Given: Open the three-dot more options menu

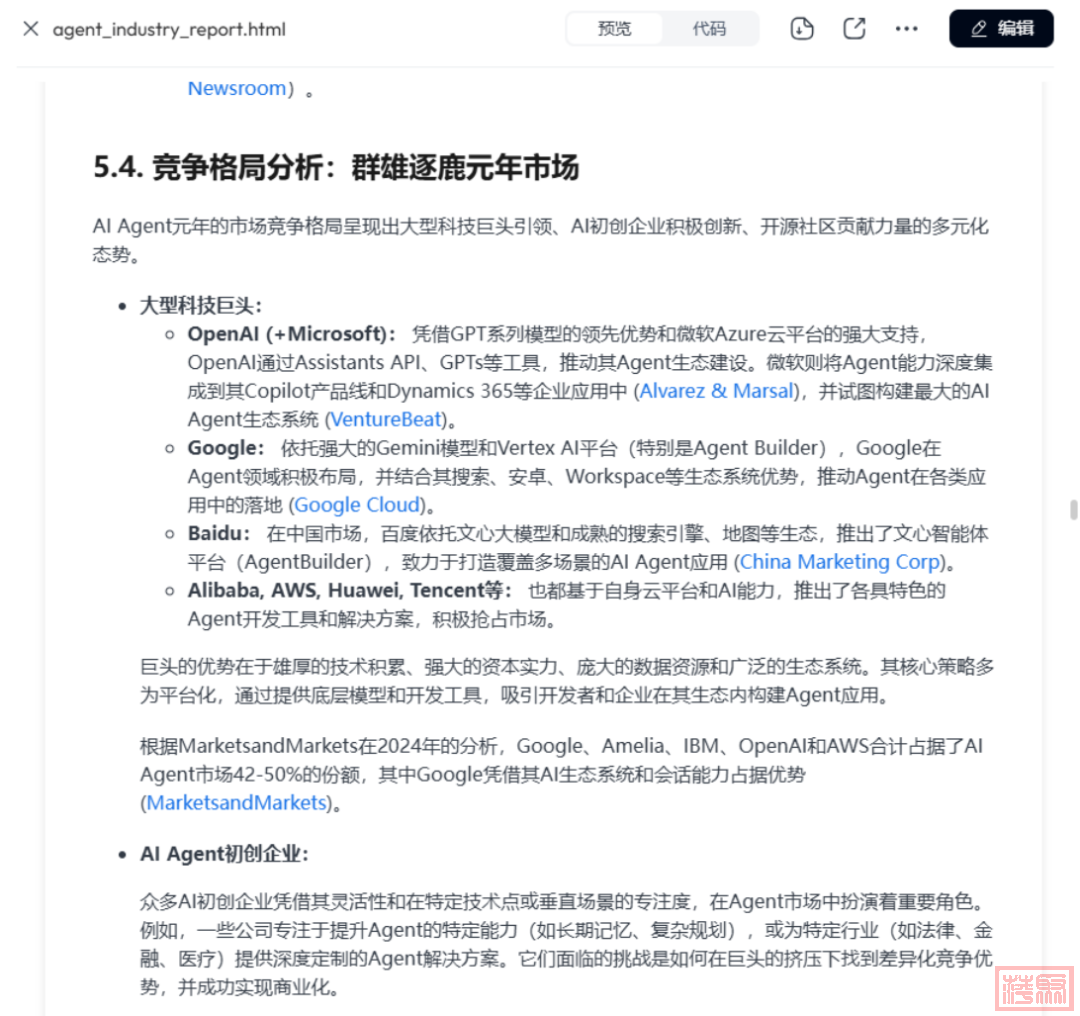Looking at the screenshot, I should [x=906, y=29].
